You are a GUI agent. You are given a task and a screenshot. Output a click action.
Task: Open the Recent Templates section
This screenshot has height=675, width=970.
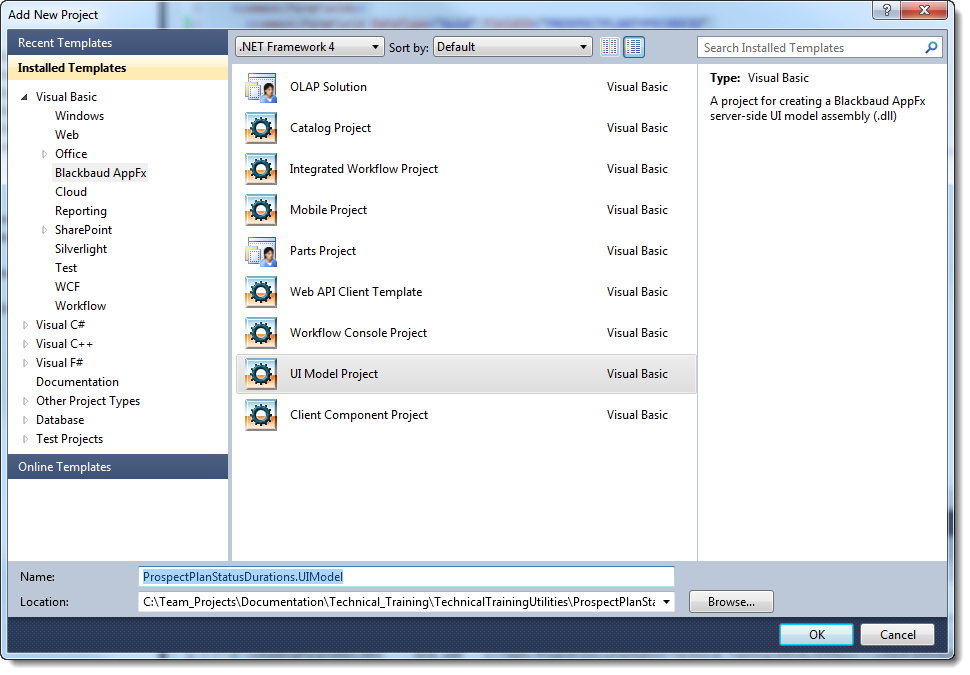118,43
